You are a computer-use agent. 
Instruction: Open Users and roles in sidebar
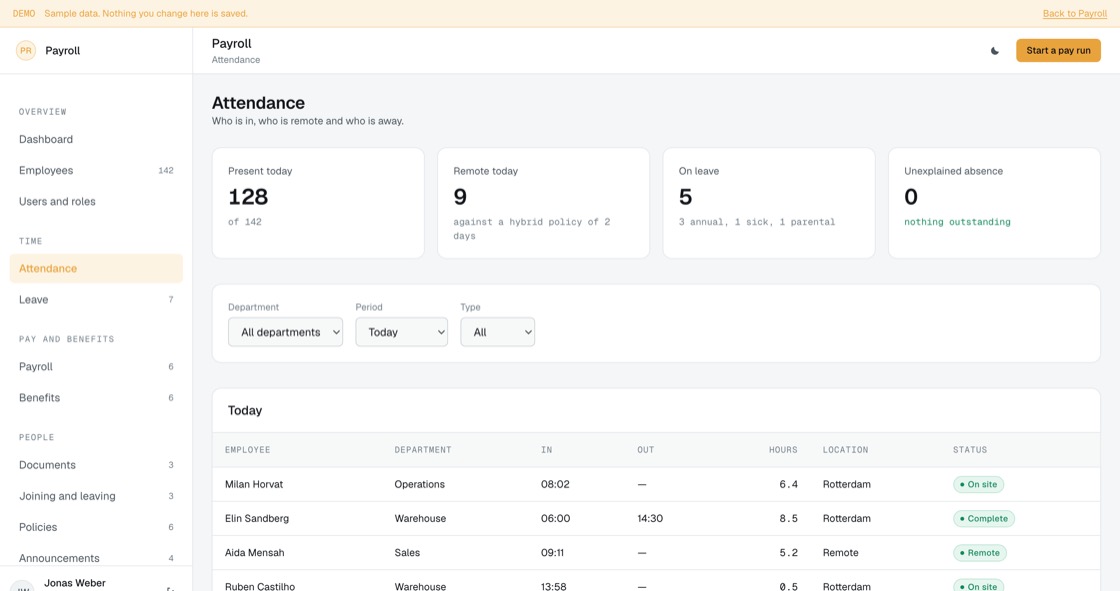(x=96, y=202)
